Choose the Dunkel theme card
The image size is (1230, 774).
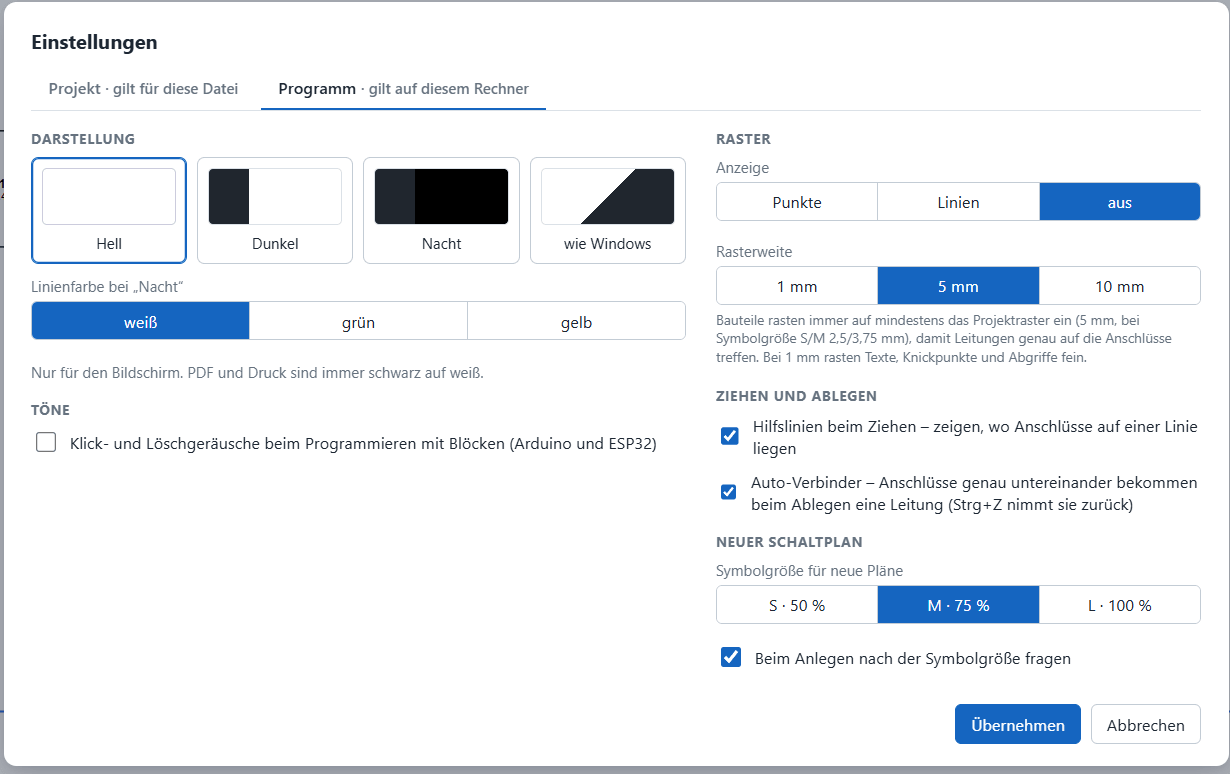coord(275,210)
